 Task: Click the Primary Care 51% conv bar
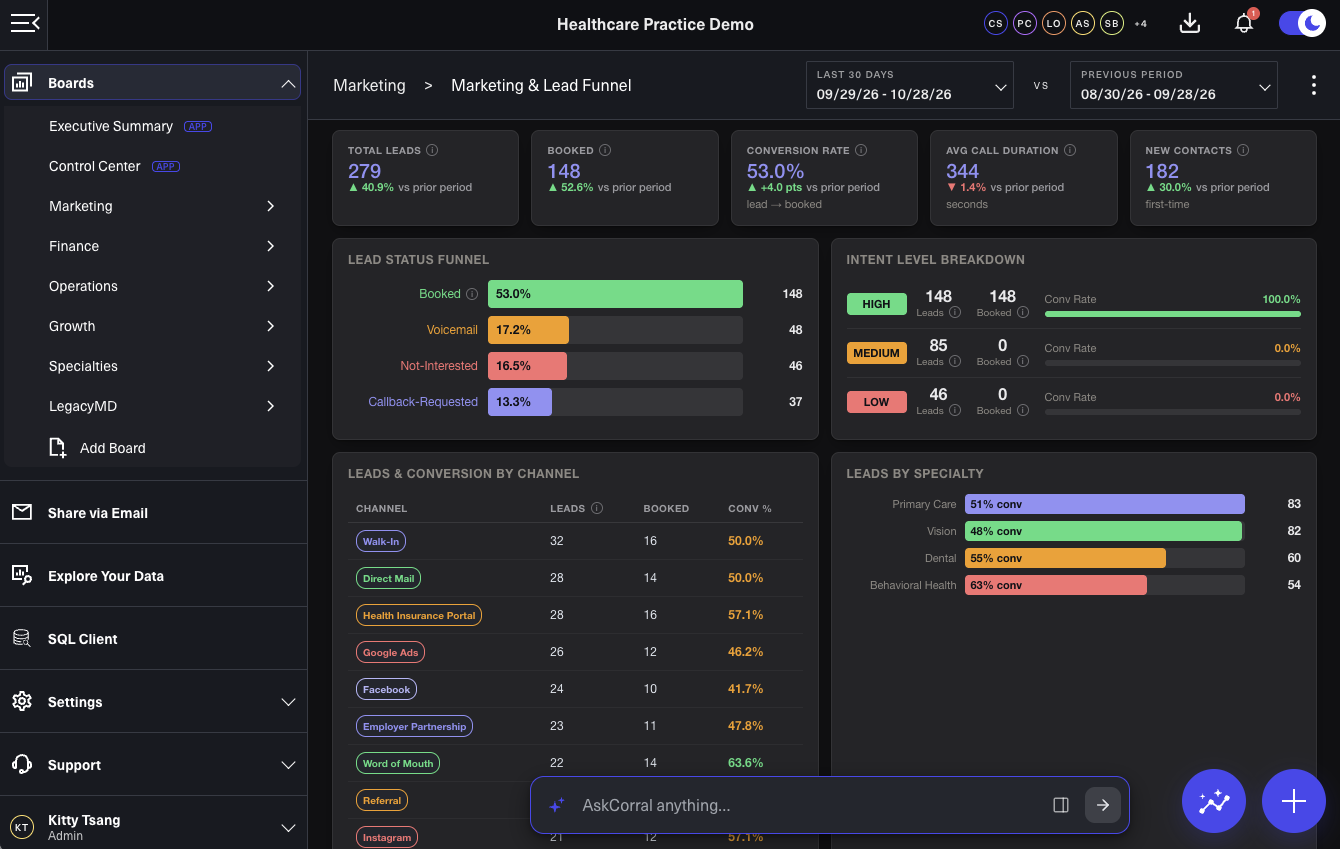(x=1105, y=504)
